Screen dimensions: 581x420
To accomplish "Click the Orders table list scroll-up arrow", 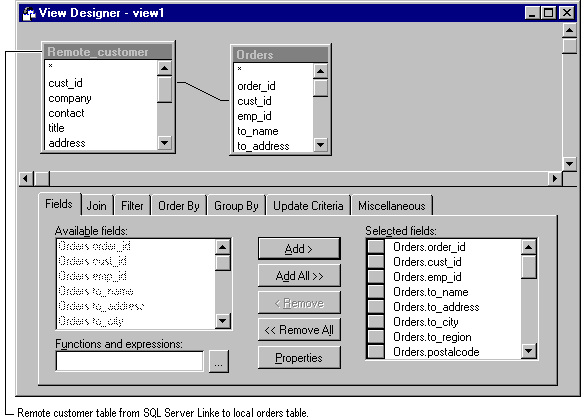I will (321, 71).
